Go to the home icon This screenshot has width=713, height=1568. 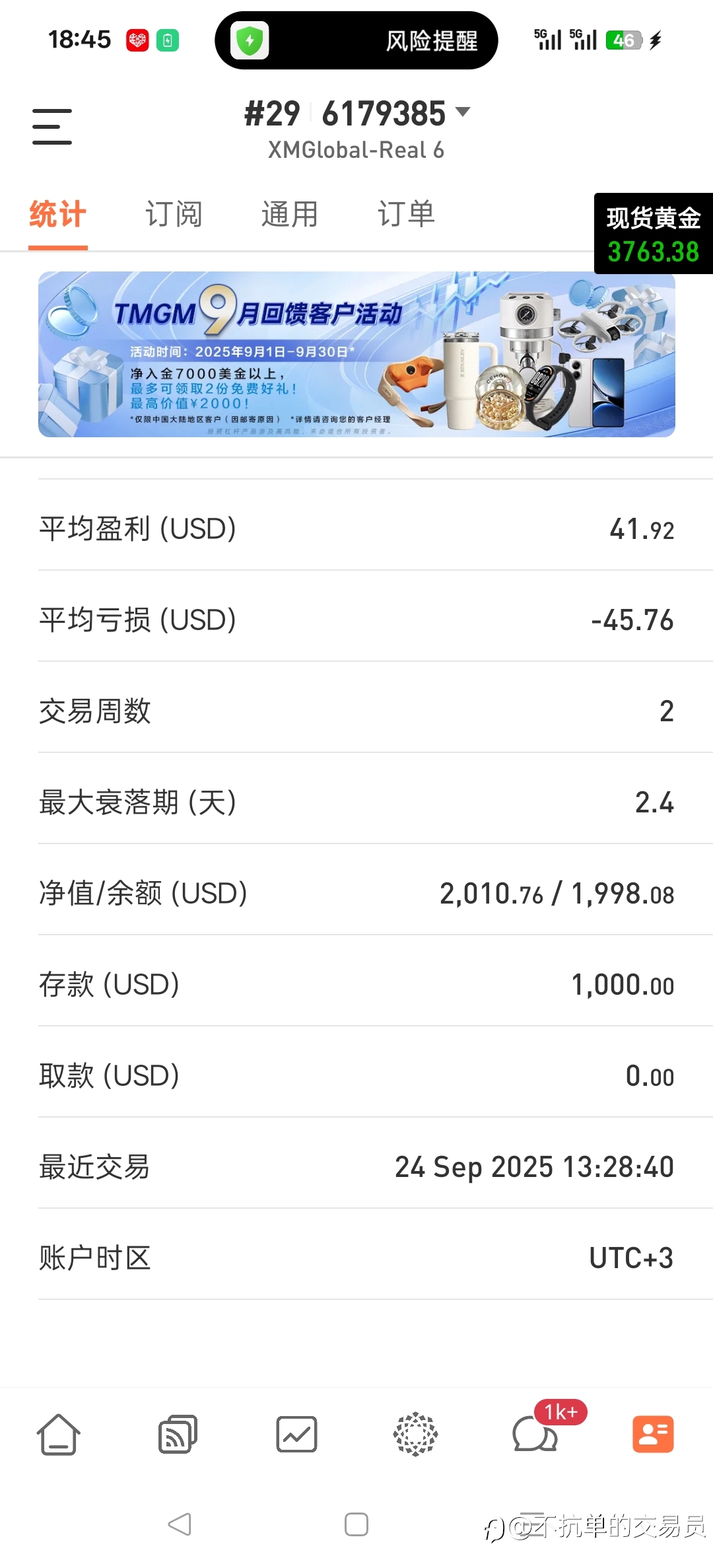pyautogui.click(x=59, y=1435)
